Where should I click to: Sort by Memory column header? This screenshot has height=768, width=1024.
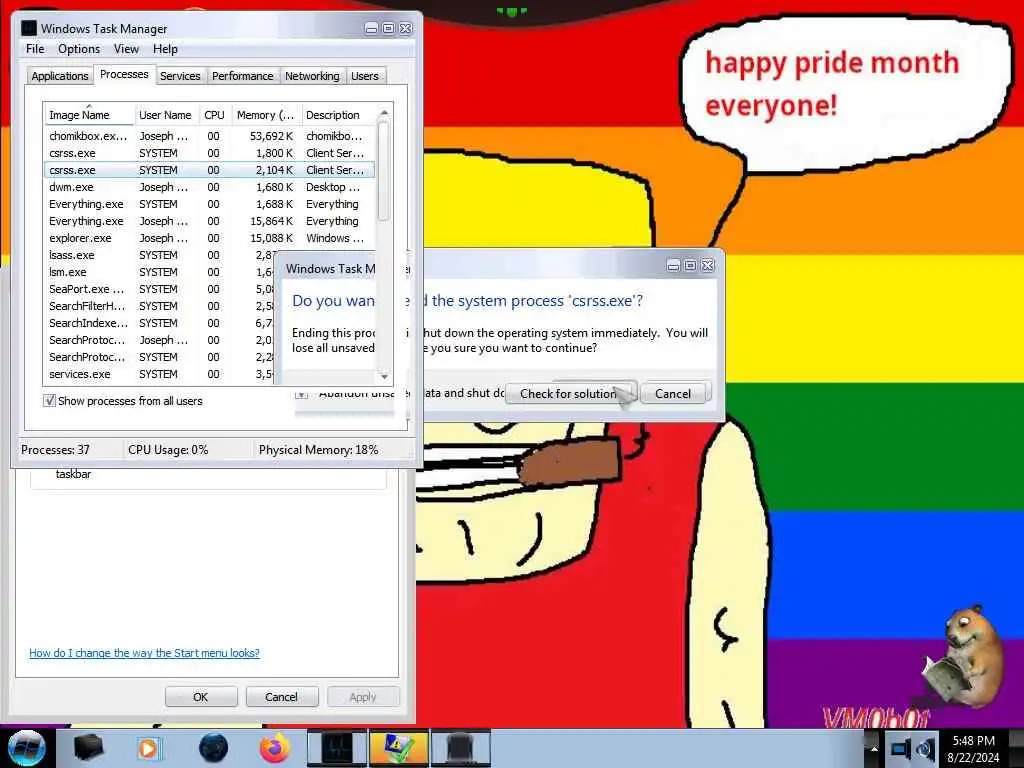(265, 115)
